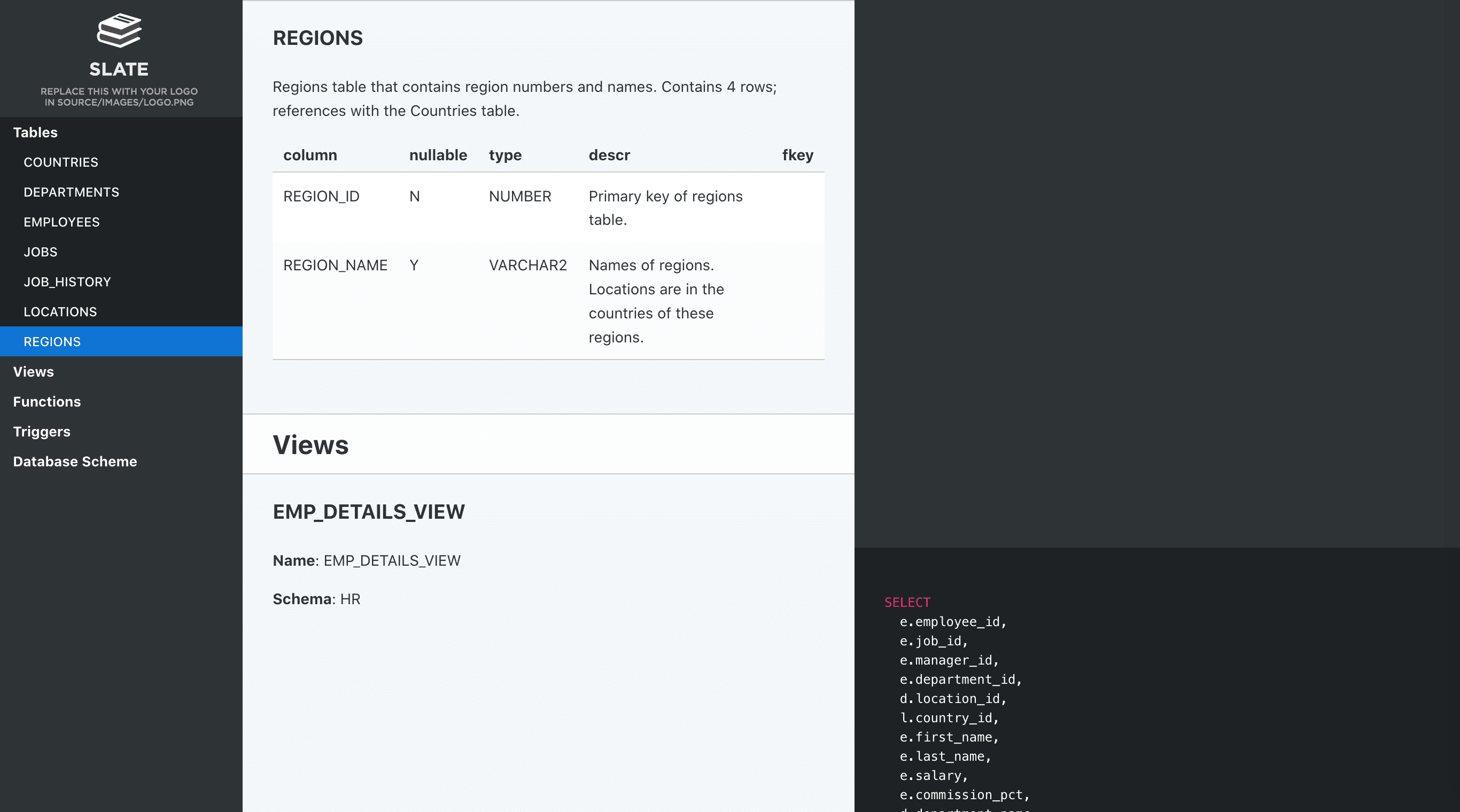The width and height of the screenshot is (1460, 812).
Task: Open the Database Scheme section
Action: [75, 462]
